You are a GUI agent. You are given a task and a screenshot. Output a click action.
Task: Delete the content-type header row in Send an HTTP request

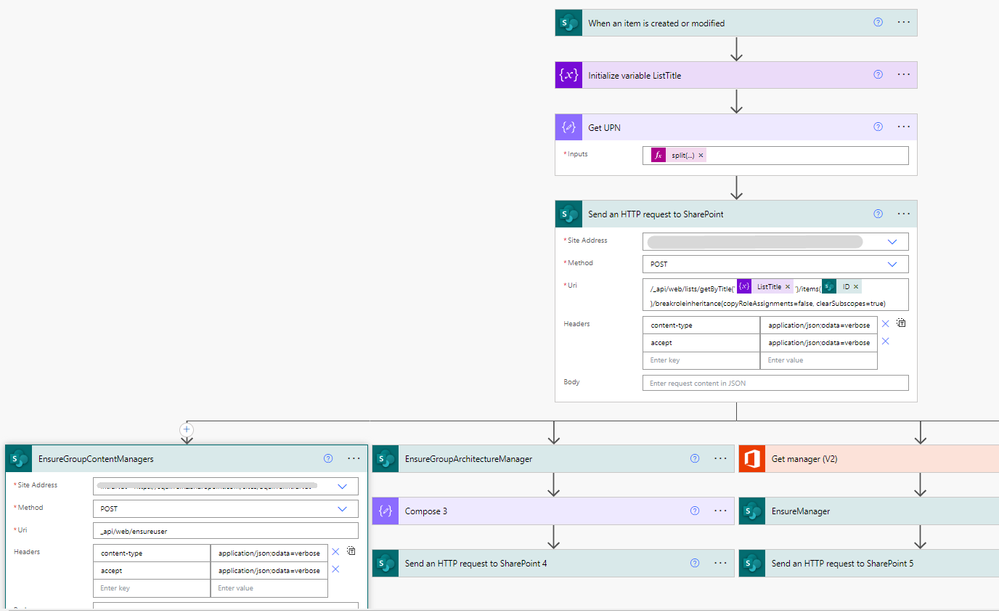tap(885, 324)
